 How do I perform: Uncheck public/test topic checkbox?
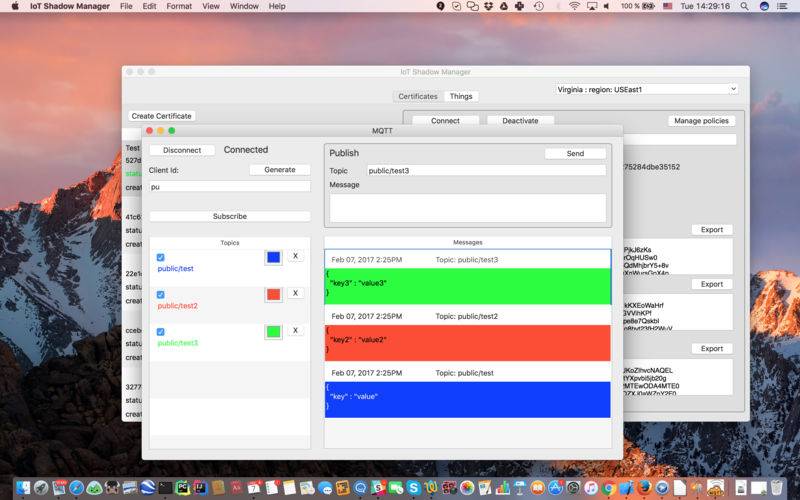click(x=161, y=258)
